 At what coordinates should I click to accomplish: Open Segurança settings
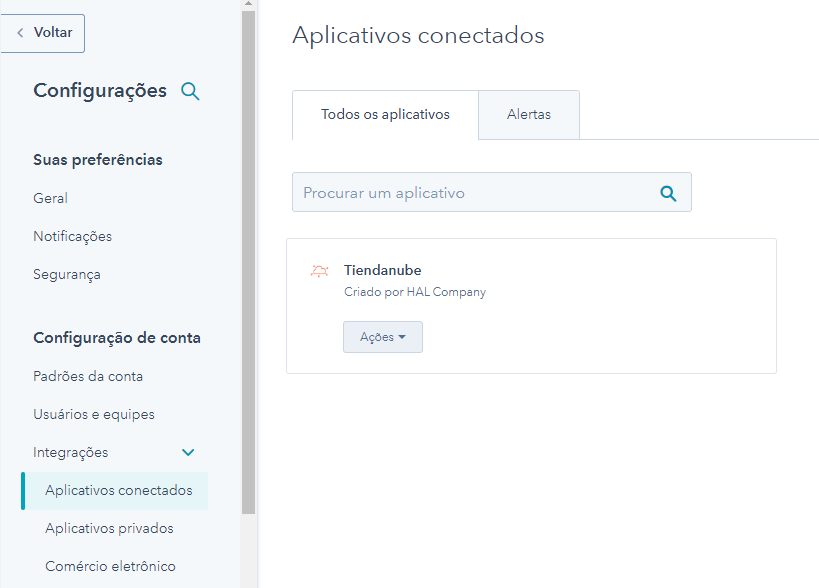[x=67, y=275]
